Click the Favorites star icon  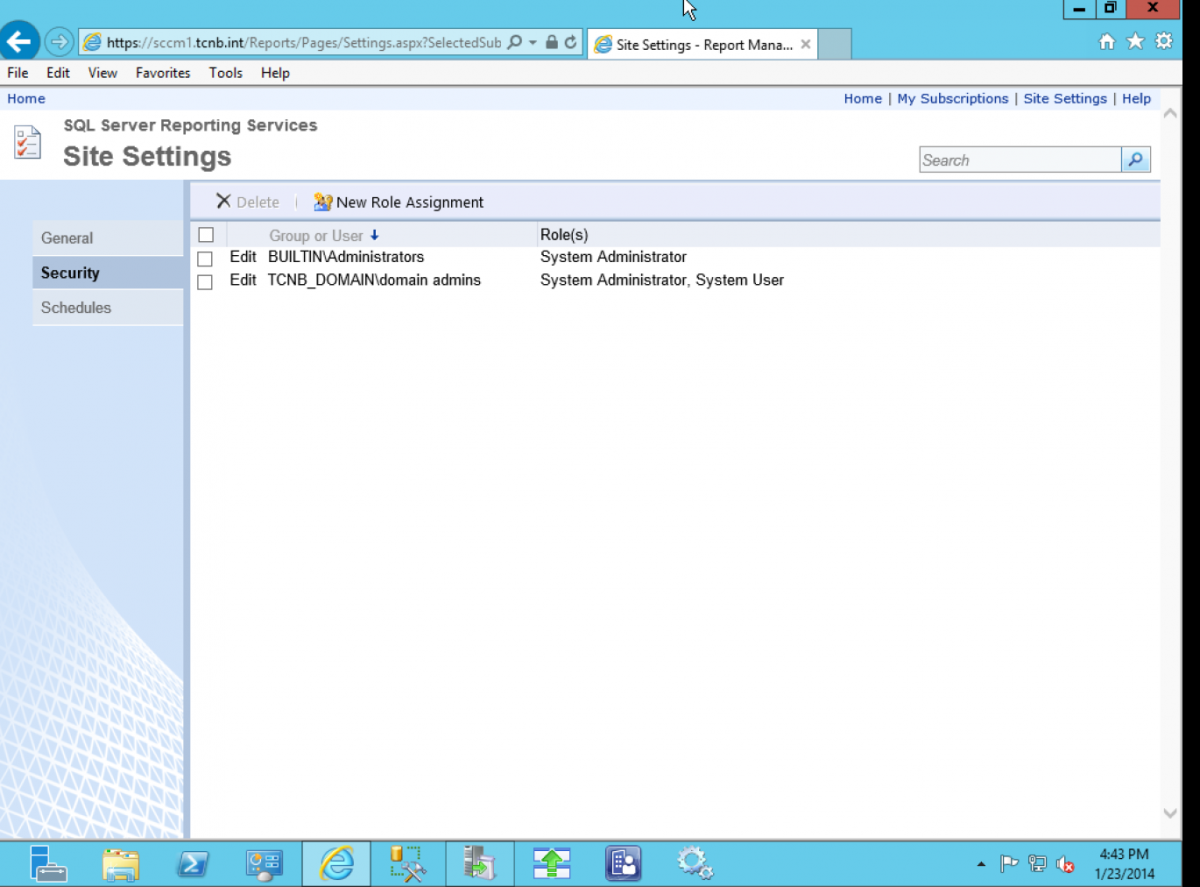pos(1135,42)
